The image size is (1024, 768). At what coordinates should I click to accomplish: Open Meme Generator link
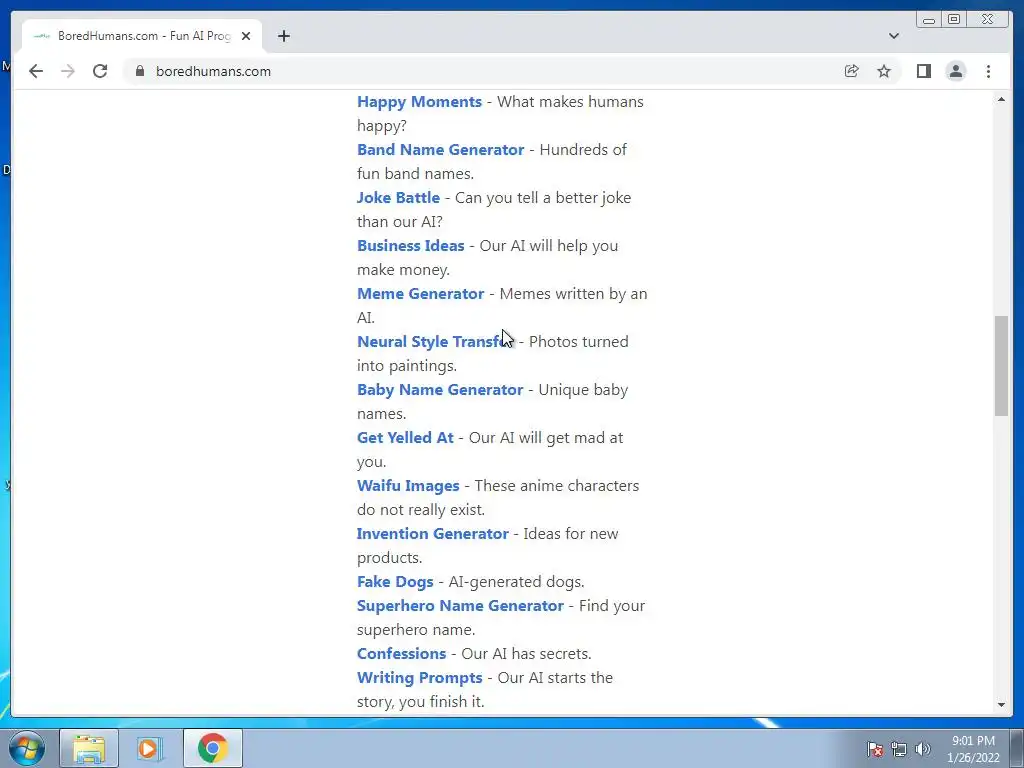point(421,293)
